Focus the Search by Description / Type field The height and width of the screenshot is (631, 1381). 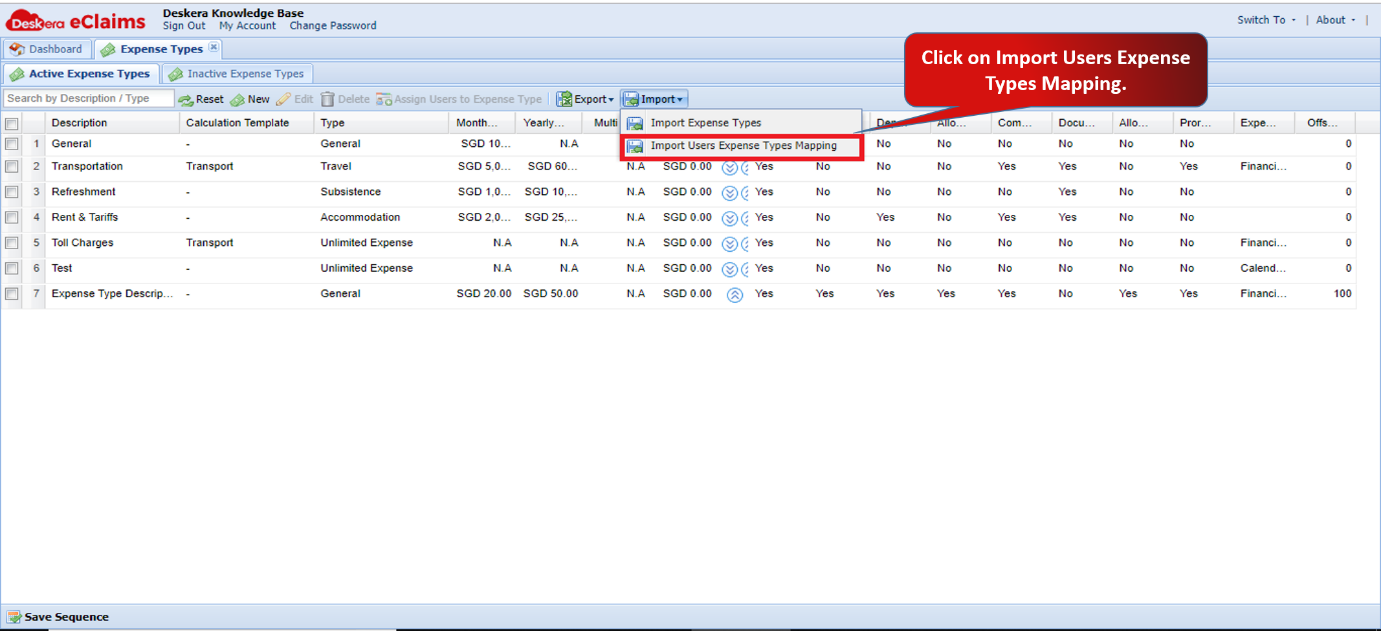(x=89, y=99)
